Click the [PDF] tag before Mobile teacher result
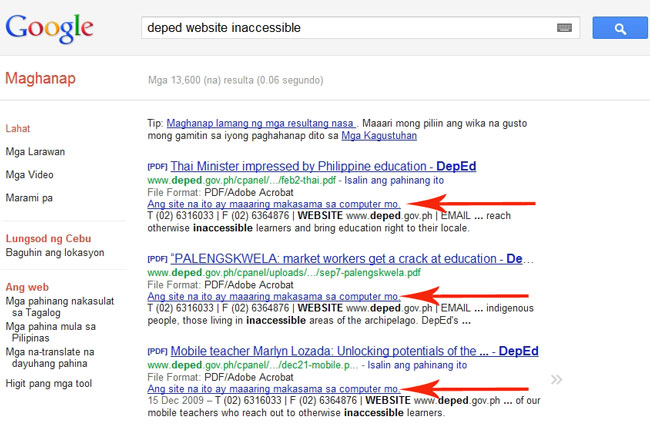This screenshot has height=425, width=650. [158, 351]
